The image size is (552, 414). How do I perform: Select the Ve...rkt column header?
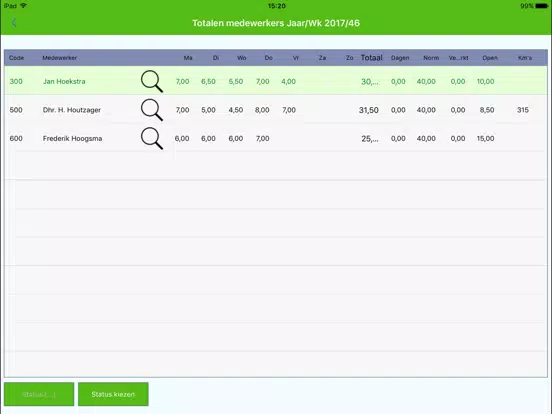pos(458,58)
